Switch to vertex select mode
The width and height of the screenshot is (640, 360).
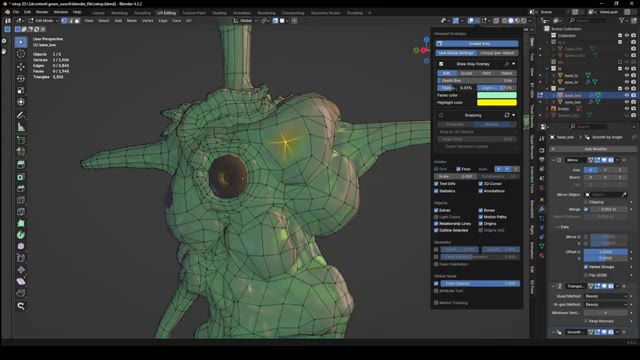(x=64, y=20)
